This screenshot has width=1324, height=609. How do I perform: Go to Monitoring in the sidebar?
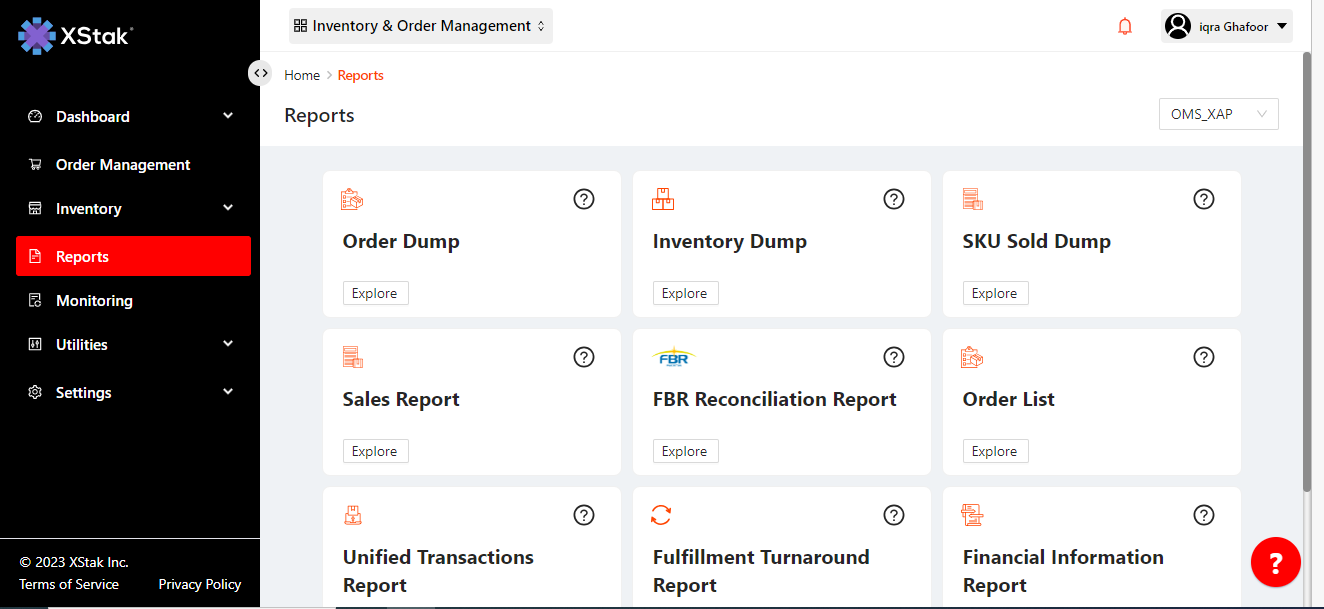click(x=94, y=301)
